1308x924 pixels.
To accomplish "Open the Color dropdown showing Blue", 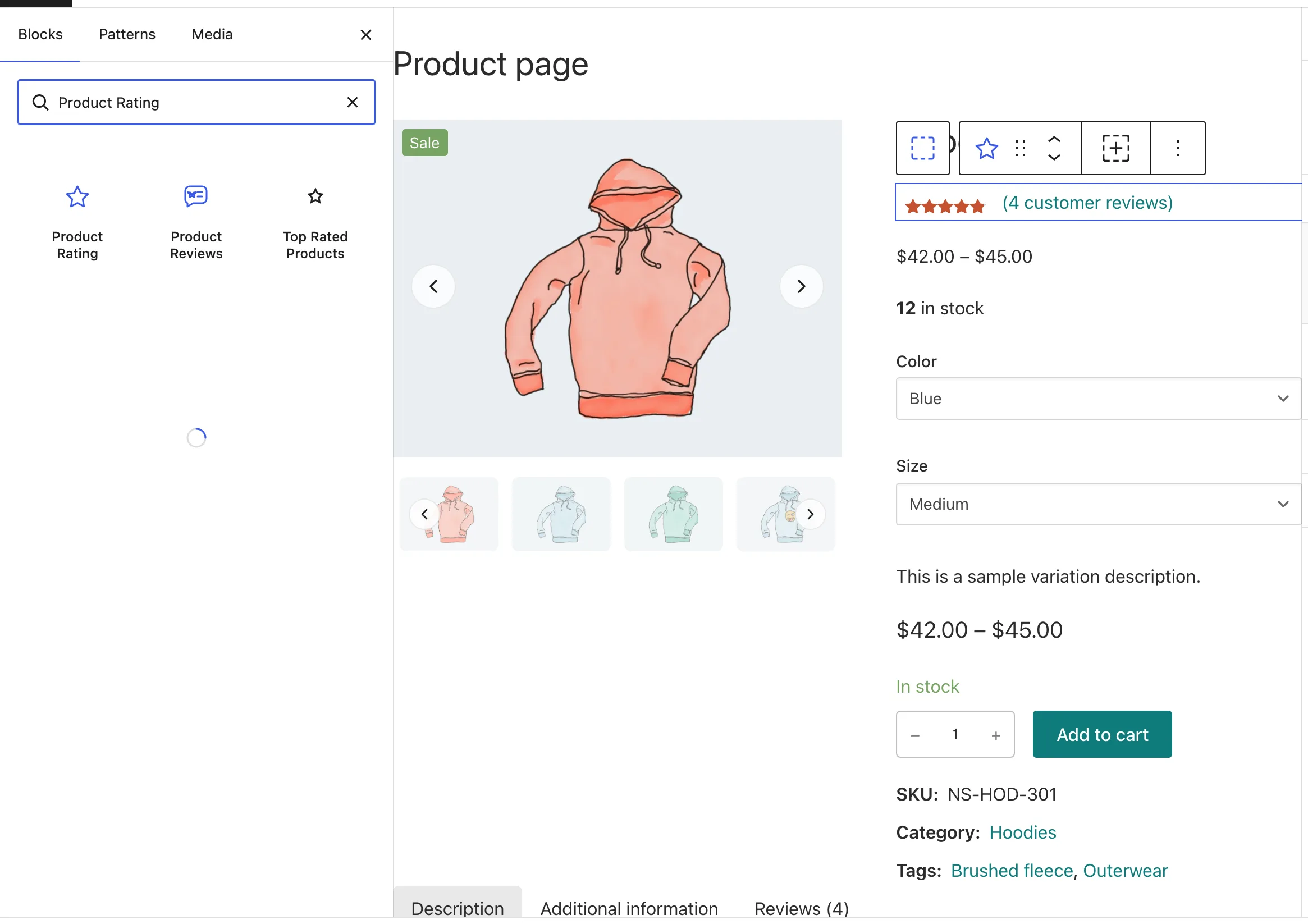I will 1098,399.
